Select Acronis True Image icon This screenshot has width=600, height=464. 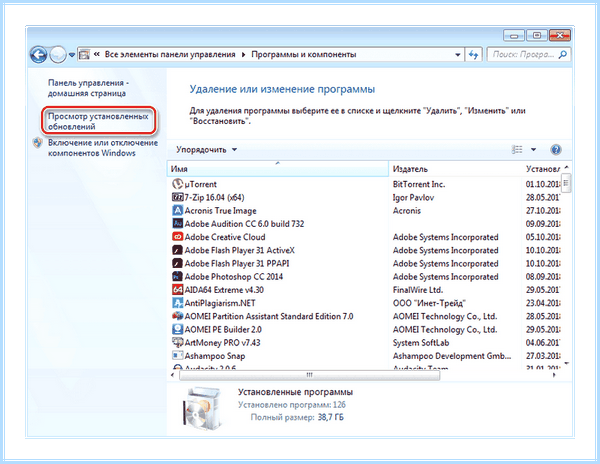pyautogui.click(x=177, y=210)
